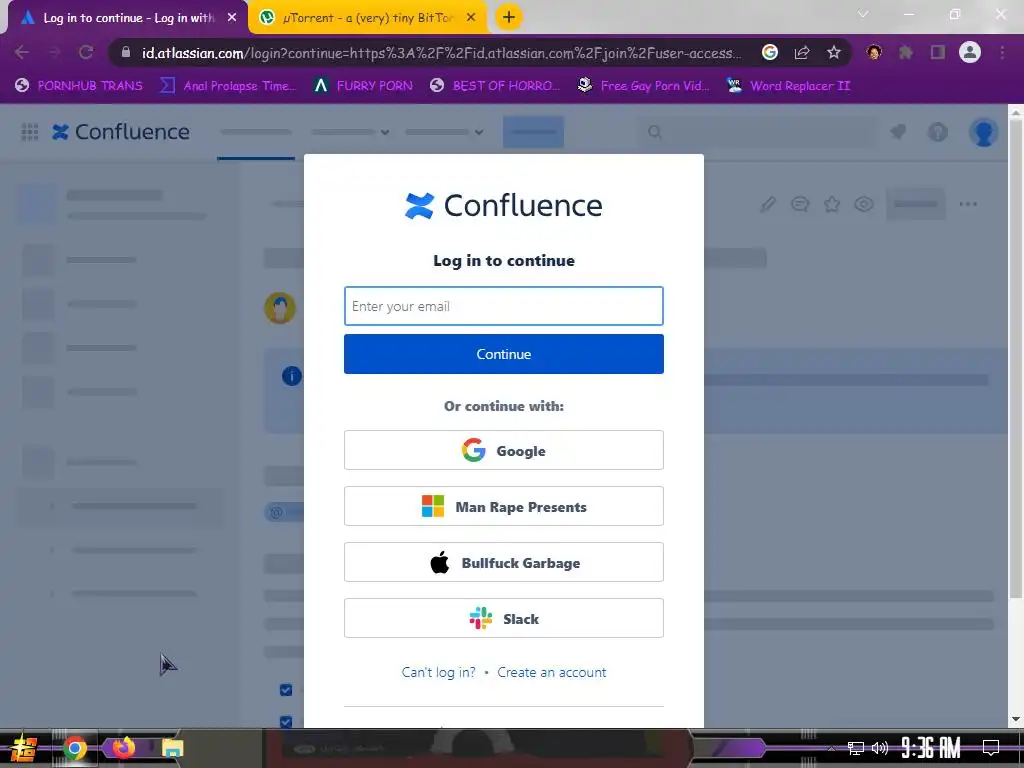Click the page scrollbar down arrow
The height and width of the screenshot is (768, 1024).
tap(1016, 720)
